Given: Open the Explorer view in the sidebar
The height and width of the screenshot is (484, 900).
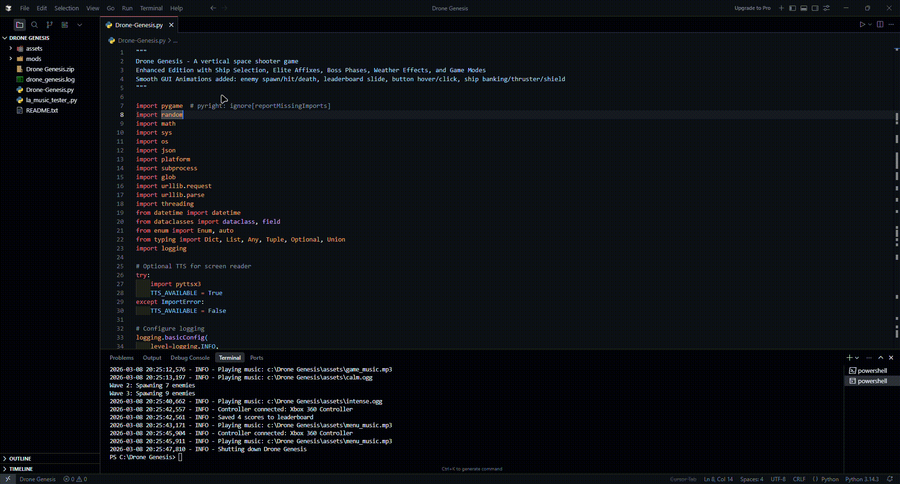Looking at the screenshot, I should coord(20,25).
